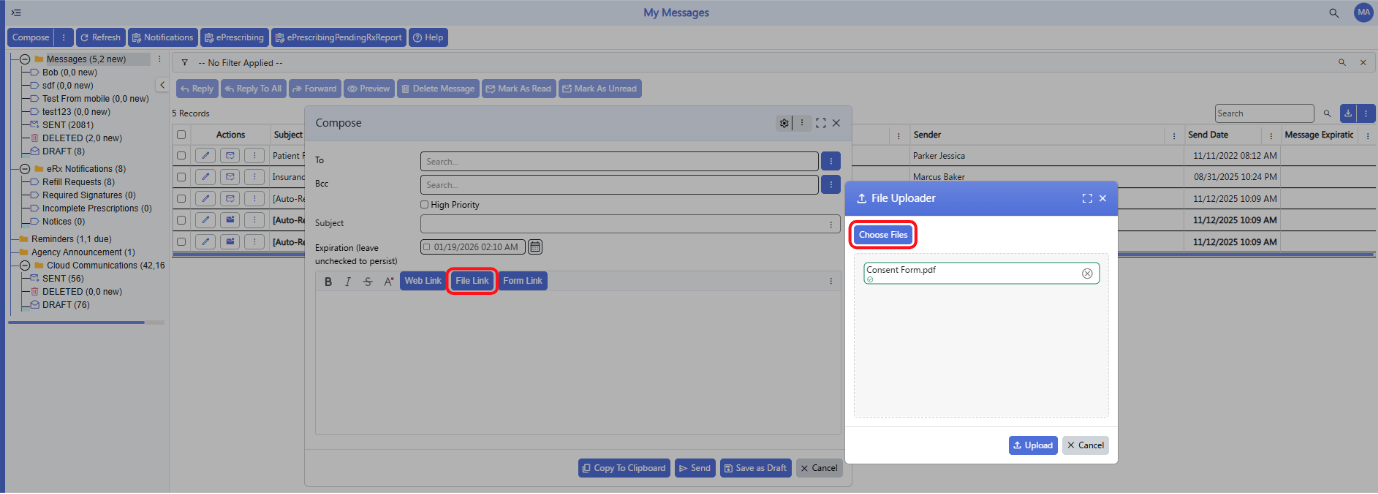This screenshot has height=494, width=1378.
Task: Send the composed message
Action: (x=694, y=467)
